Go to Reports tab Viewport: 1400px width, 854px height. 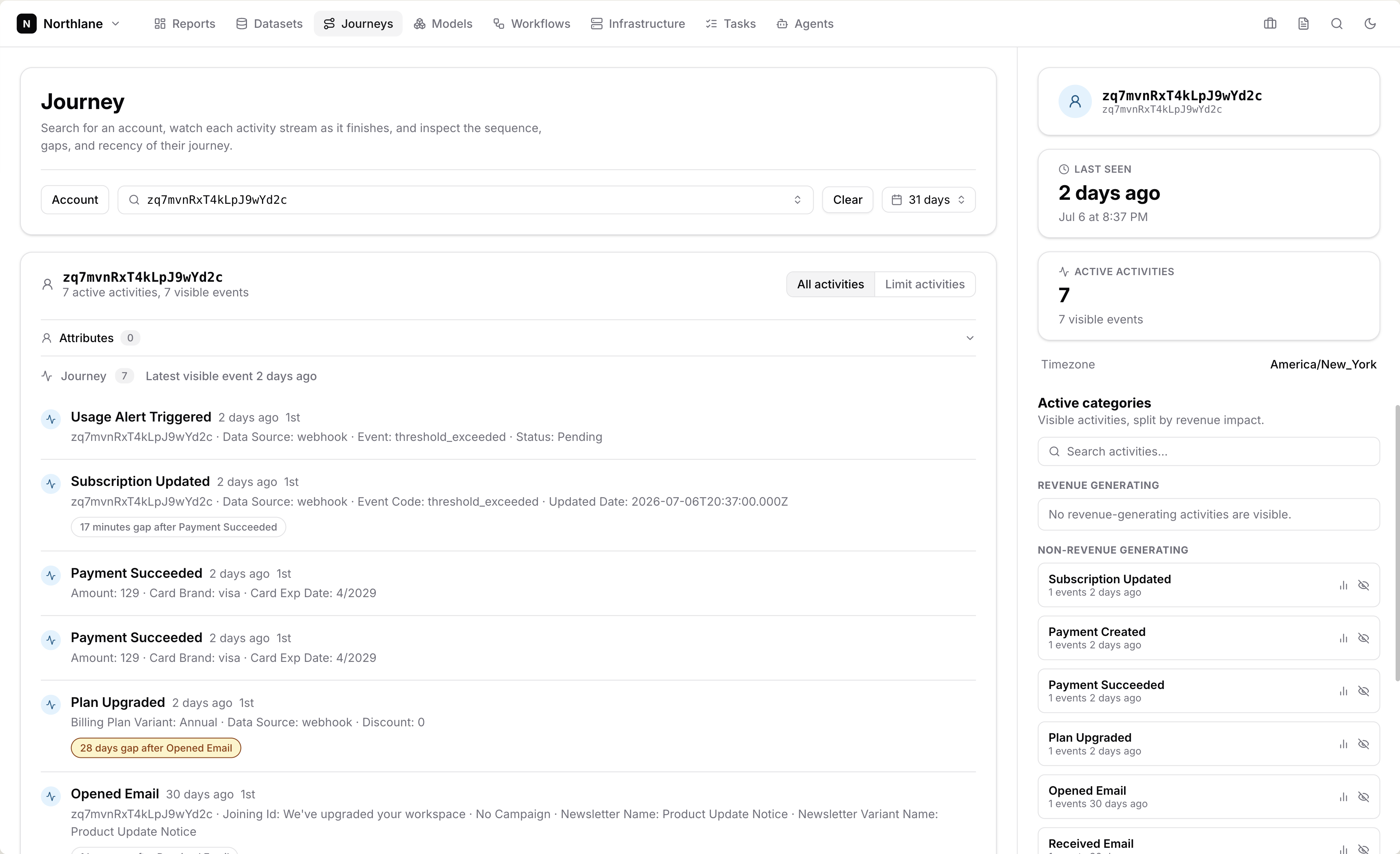click(x=185, y=24)
